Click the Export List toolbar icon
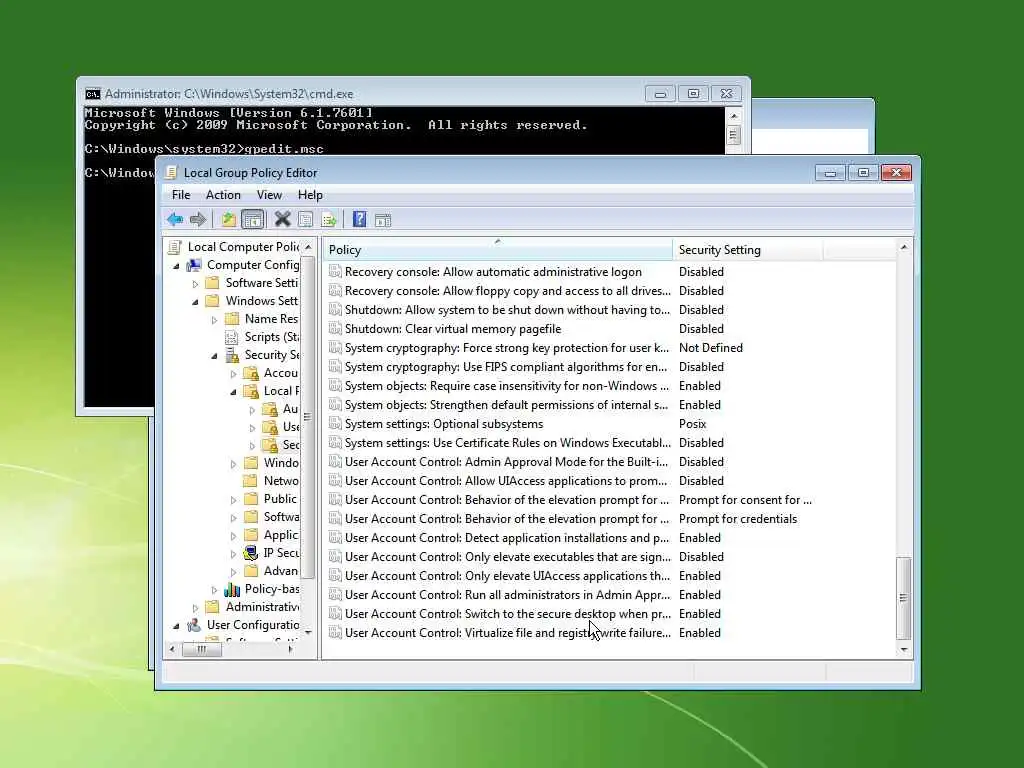The width and height of the screenshot is (1024, 768). [x=328, y=219]
